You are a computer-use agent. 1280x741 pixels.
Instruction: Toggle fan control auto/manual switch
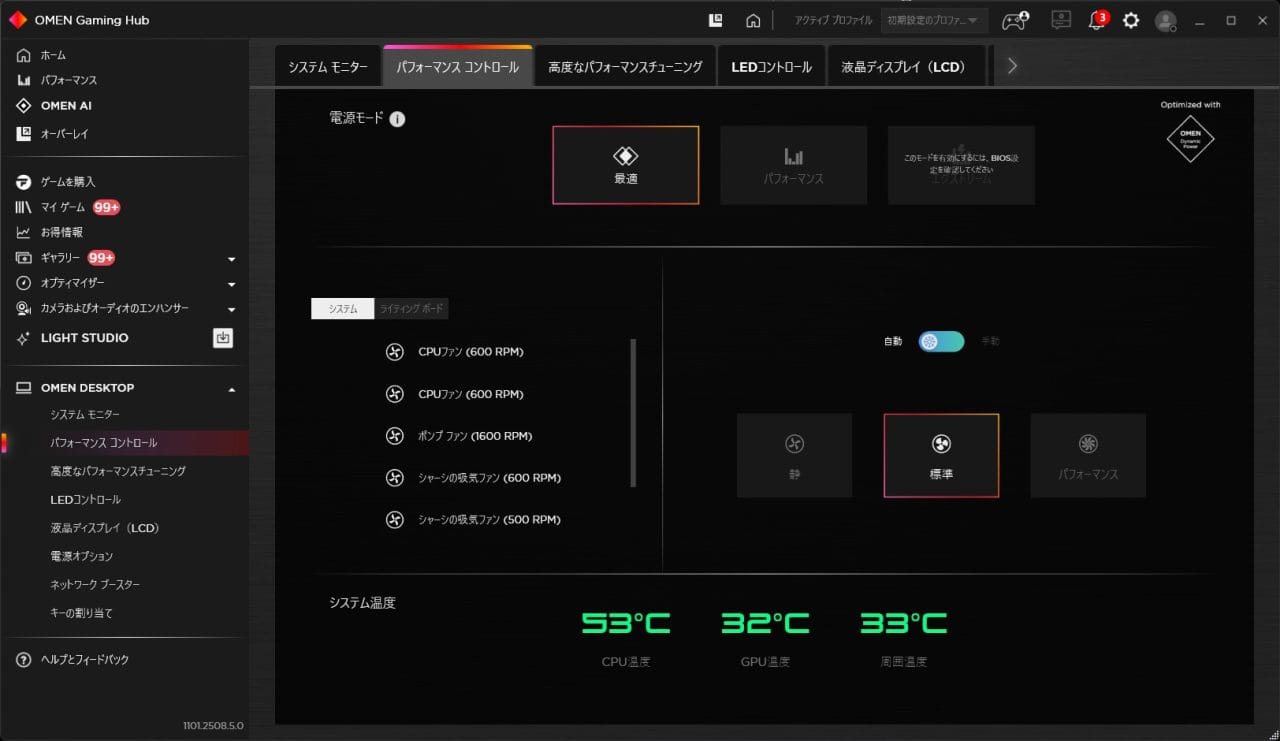point(941,342)
